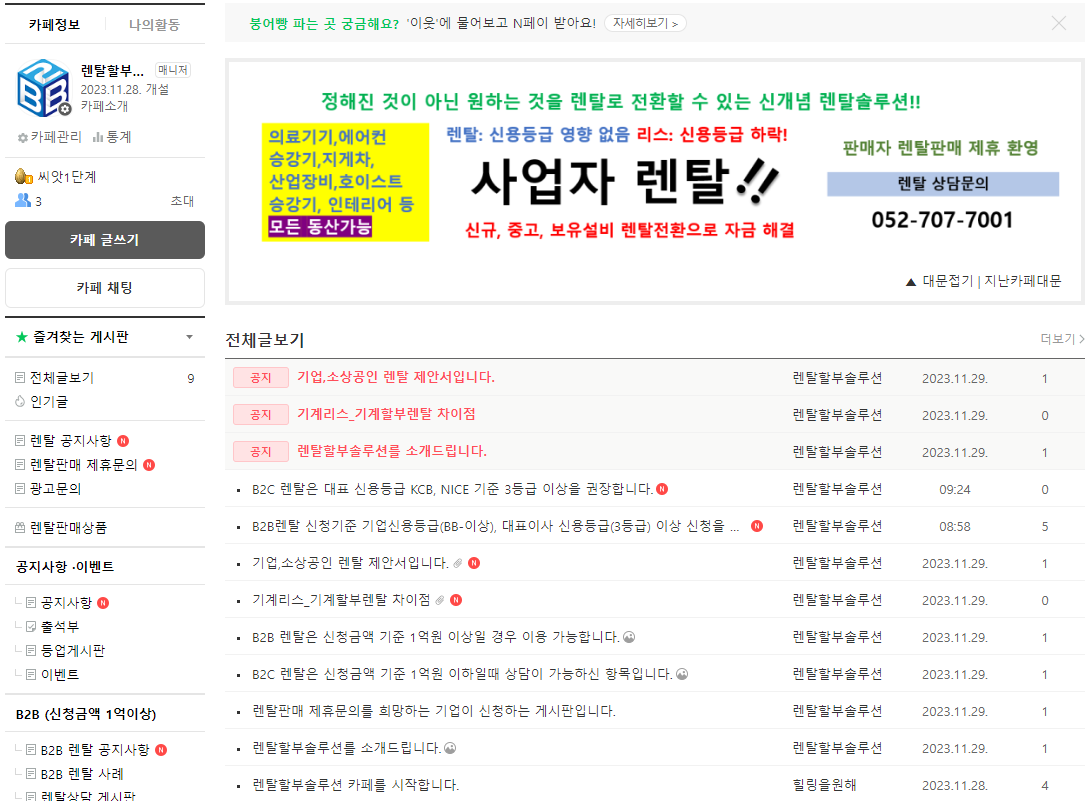
Task: Click the 렌탈 상담문의 banner box
Action: 943,184
